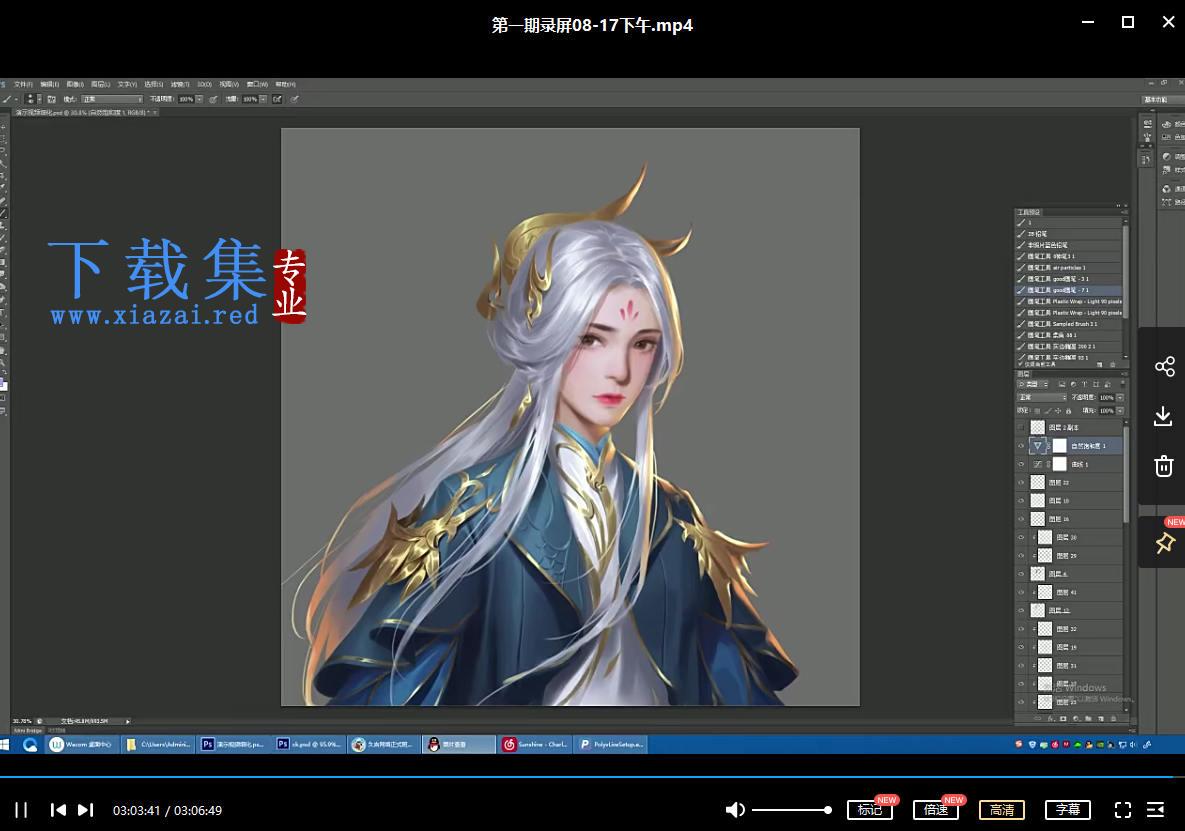This screenshot has width=1185, height=831.
Task: Open the 文件(F) menu in Photoshop
Action: pos(23,84)
